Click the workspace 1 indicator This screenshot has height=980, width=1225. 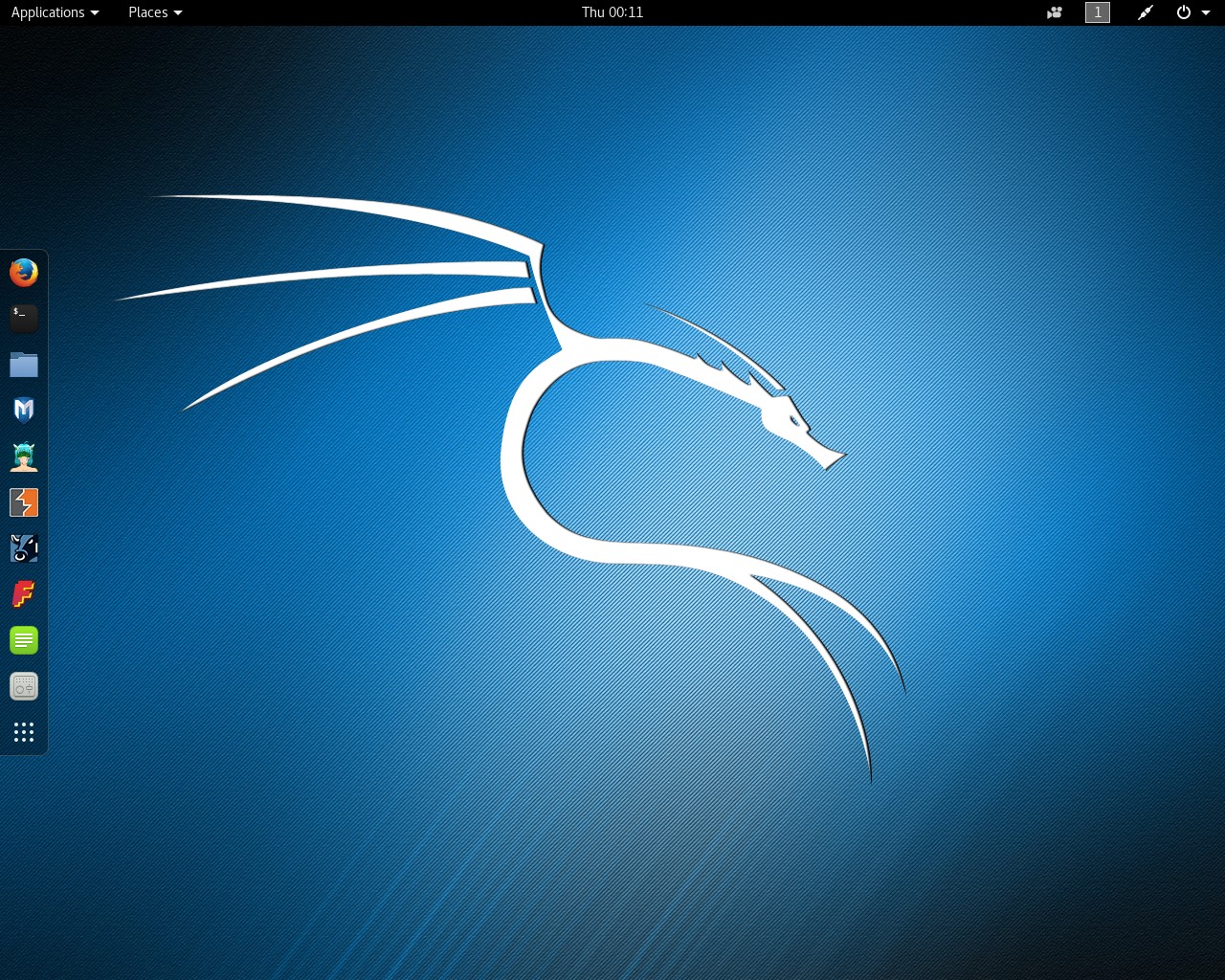point(1098,12)
